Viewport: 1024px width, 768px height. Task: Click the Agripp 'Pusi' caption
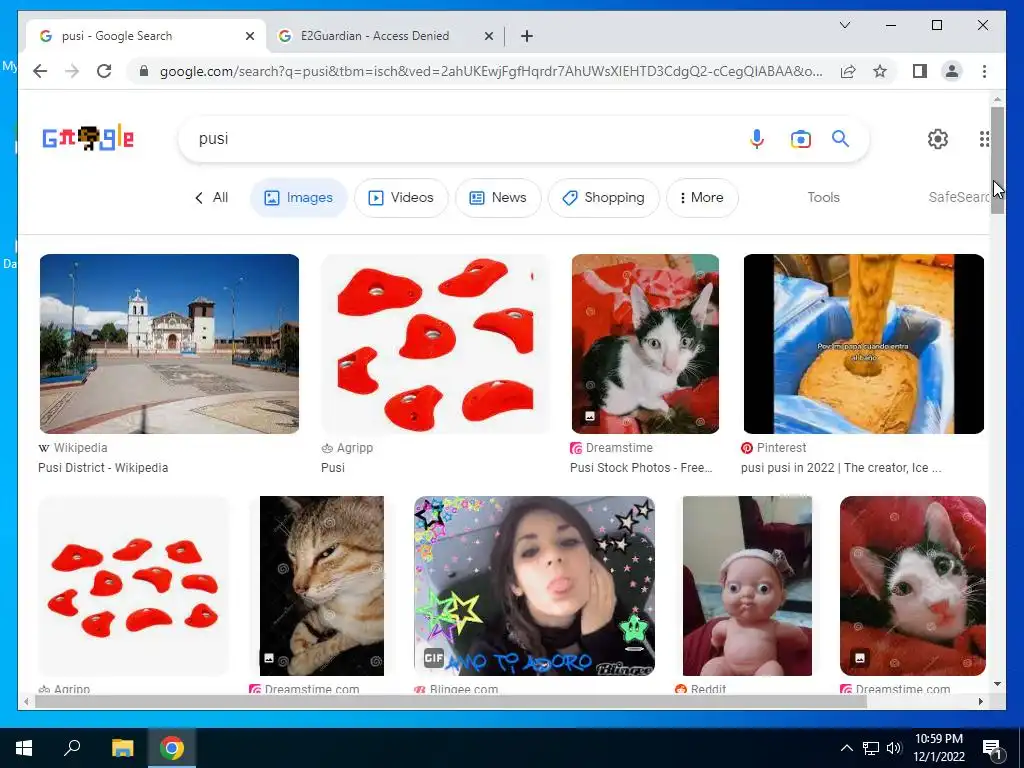332,468
